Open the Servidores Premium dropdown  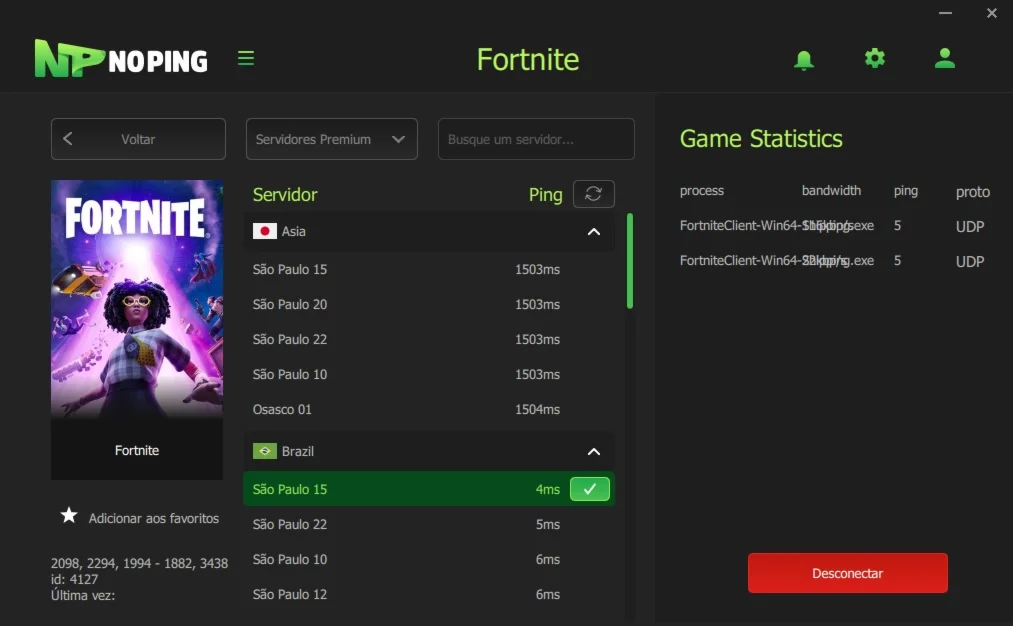click(332, 140)
